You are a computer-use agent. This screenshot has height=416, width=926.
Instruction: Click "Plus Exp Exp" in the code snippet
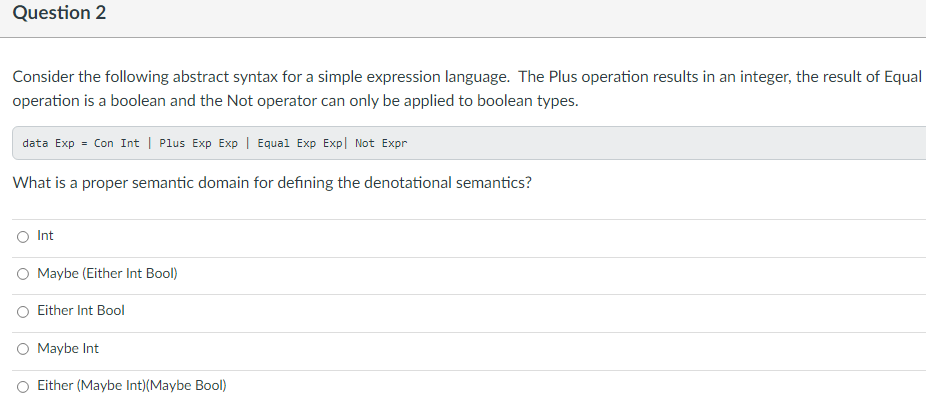point(198,143)
